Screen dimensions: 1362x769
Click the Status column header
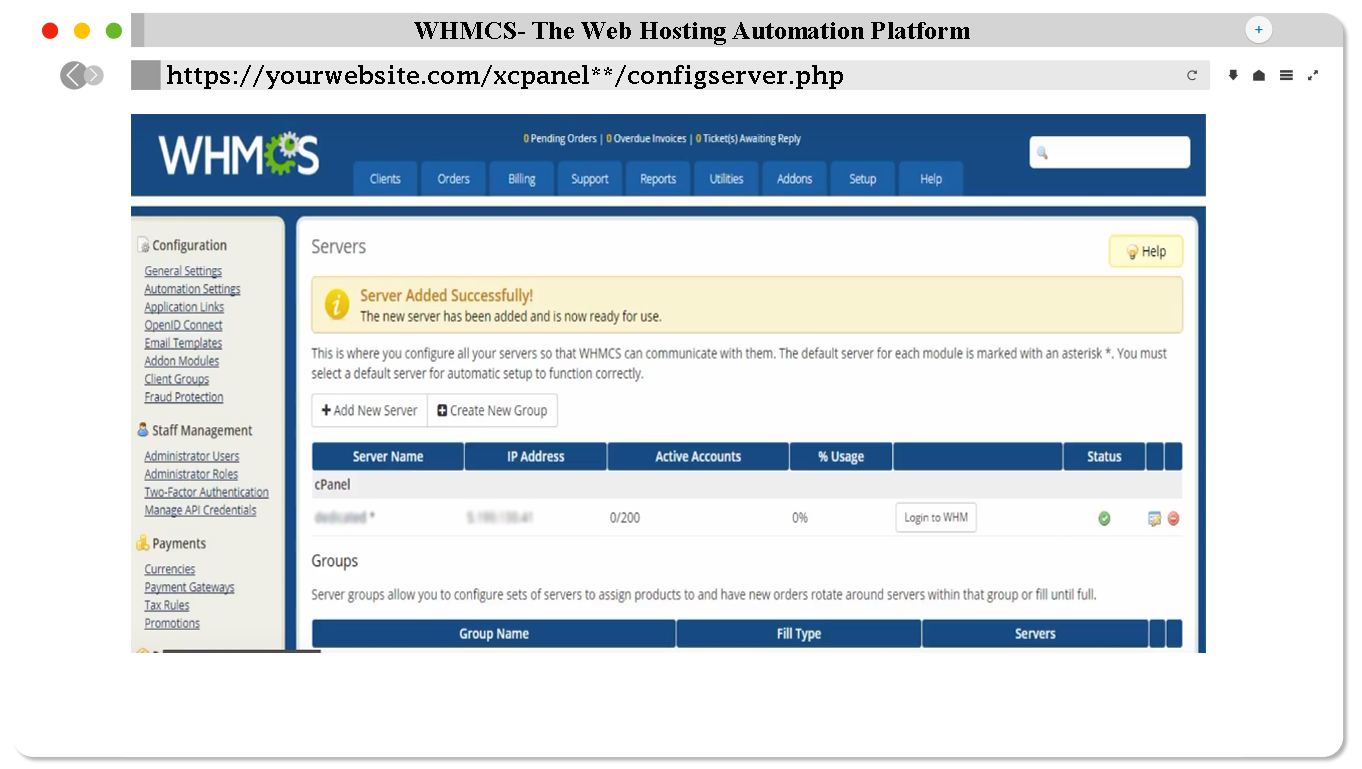click(1104, 457)
